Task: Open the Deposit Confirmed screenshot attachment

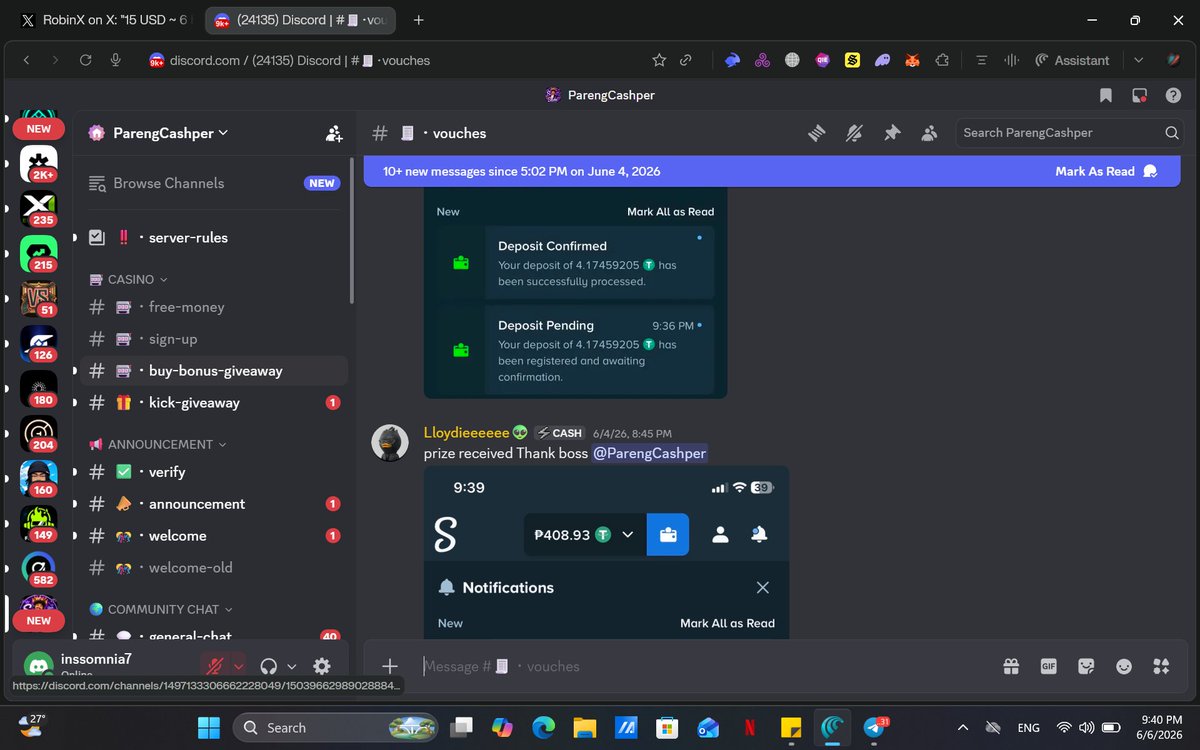Action: [x=575, y=295]
